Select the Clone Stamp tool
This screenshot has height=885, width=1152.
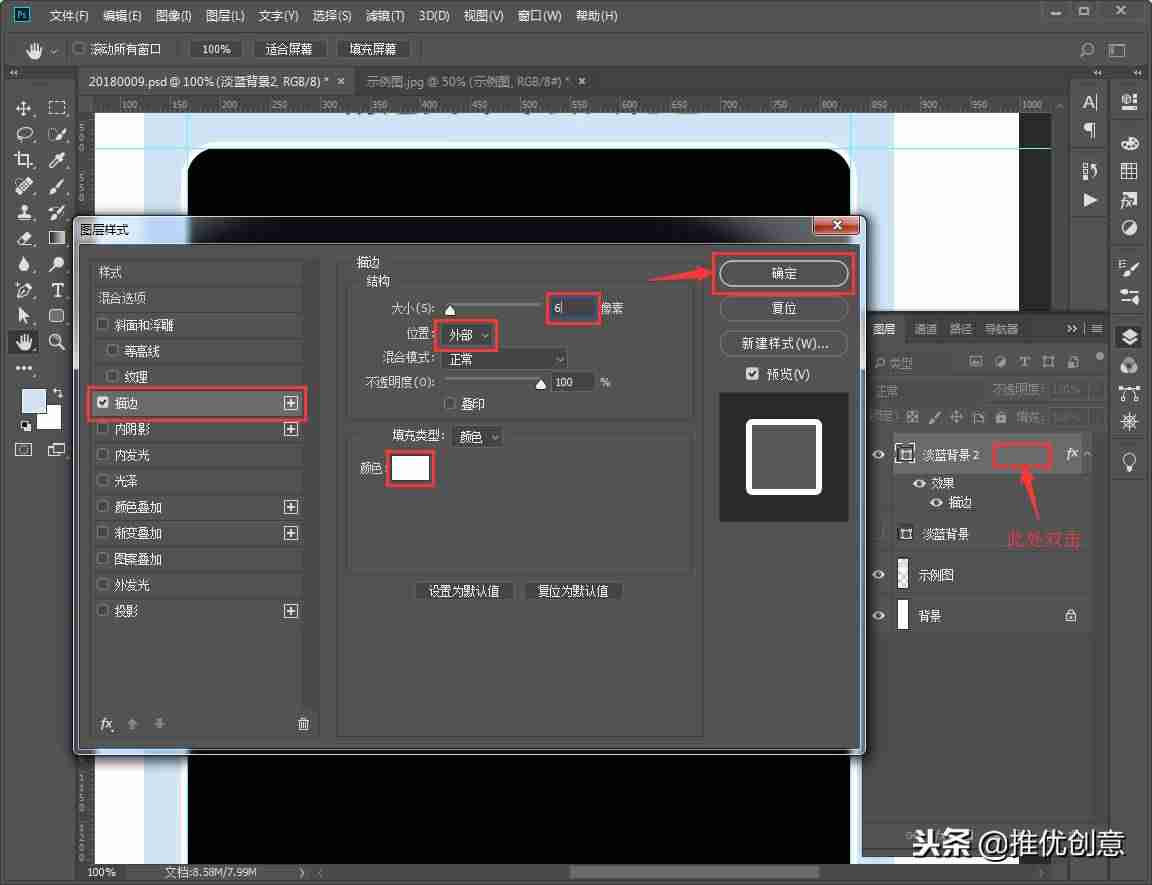point(24,212)
